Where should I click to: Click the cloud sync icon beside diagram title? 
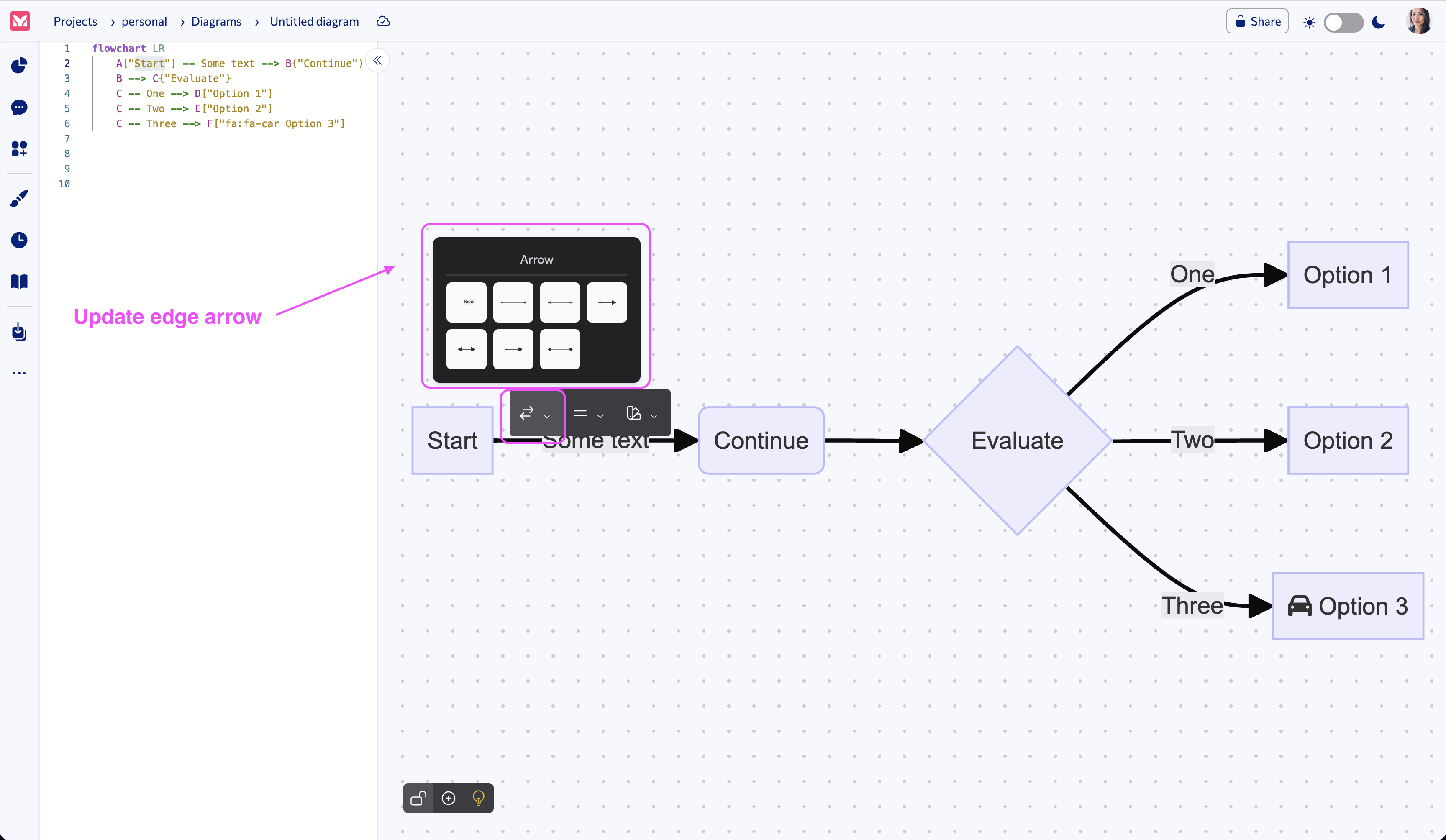(x=383, y=21)
